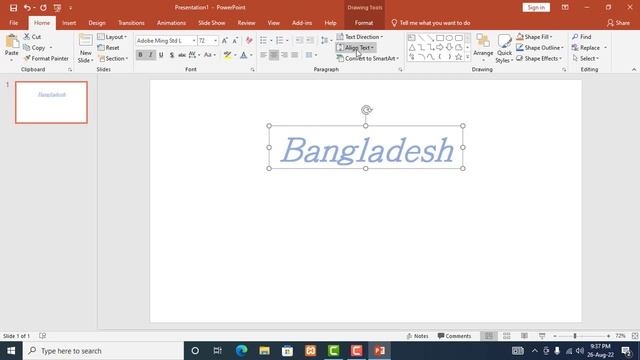Viewport: 640px width, 360px height.
Task: Toggle Bold formatting
Action: pyautogui.click(x=140, y=55)
